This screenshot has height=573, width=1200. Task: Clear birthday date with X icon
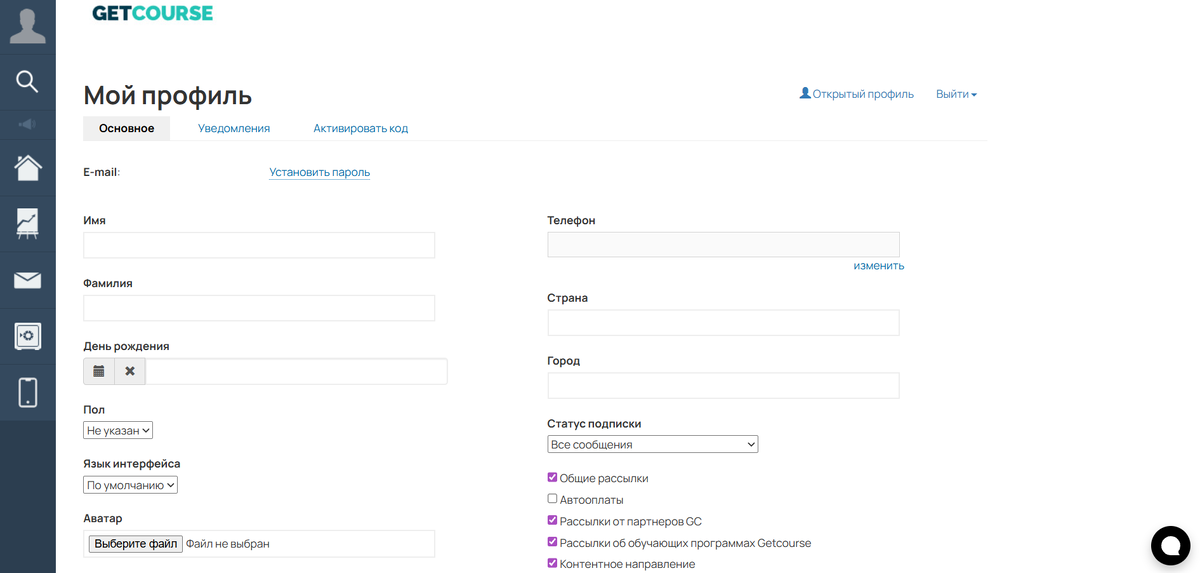click(130, 371)
